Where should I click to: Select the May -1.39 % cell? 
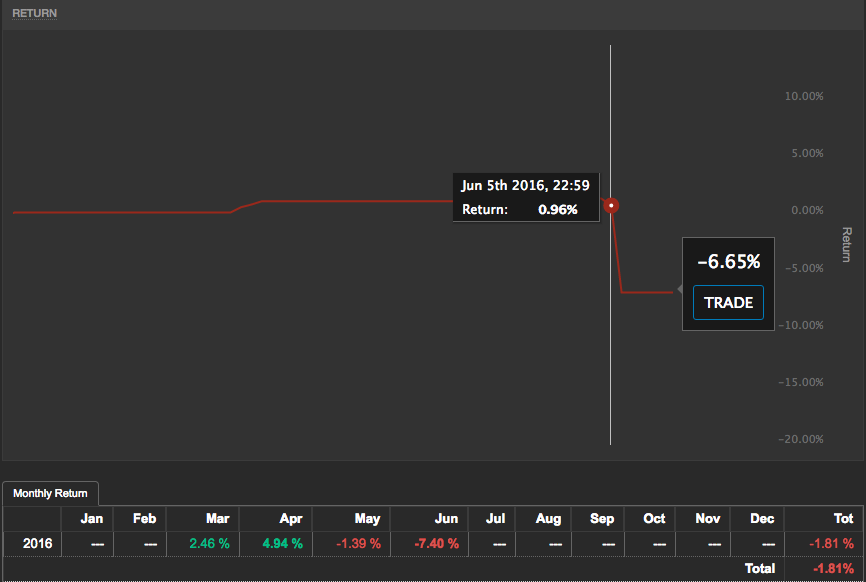359,544
